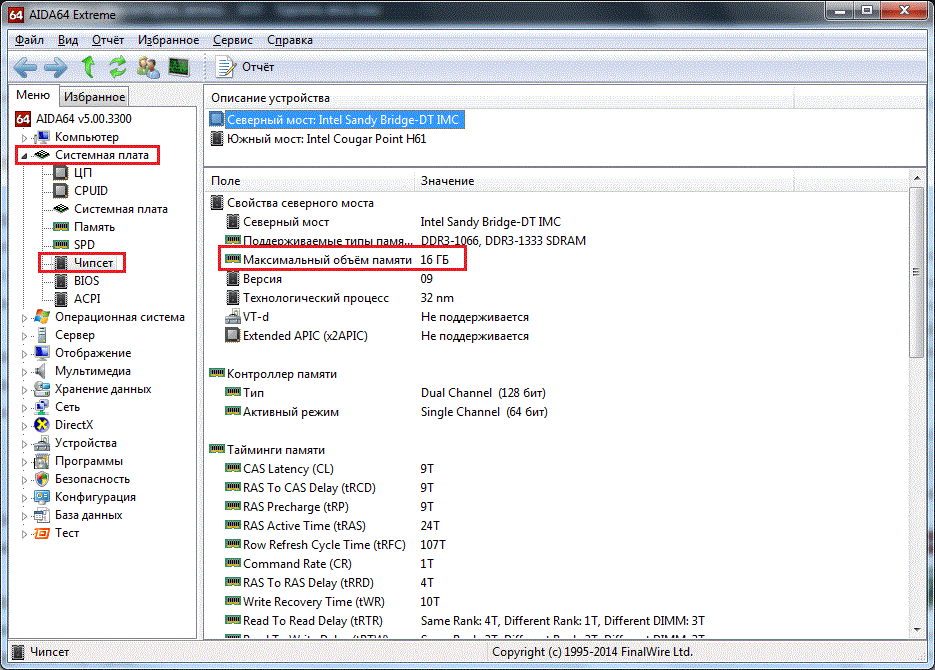Expand the Сервер tree node
The height and width of the screenshot is (670, 935).
pyautogui.click(x=24, y=336)
